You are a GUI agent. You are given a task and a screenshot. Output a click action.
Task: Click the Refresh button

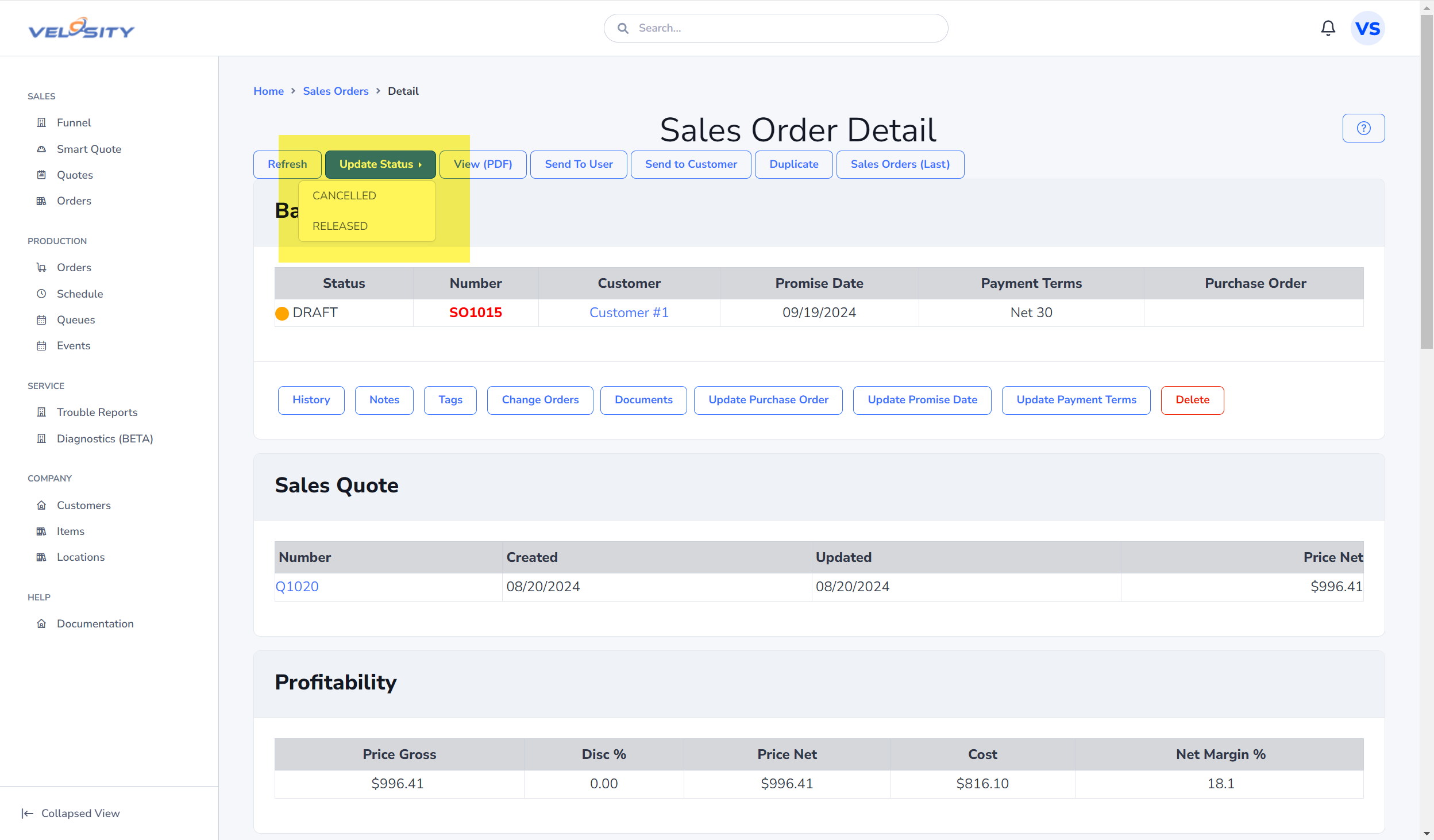[x=287, y=164]
